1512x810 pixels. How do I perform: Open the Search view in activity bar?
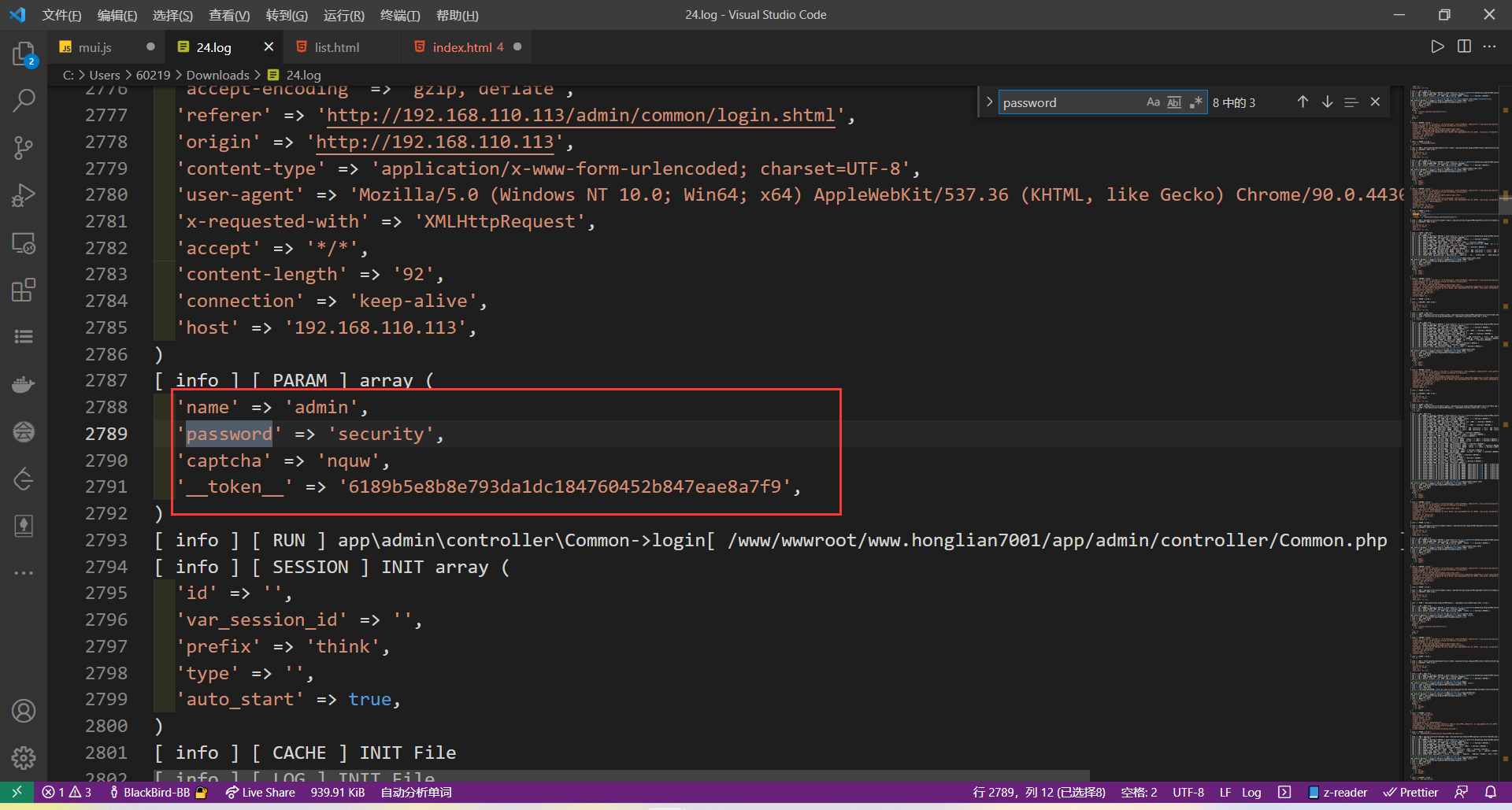tap(24, 101)
